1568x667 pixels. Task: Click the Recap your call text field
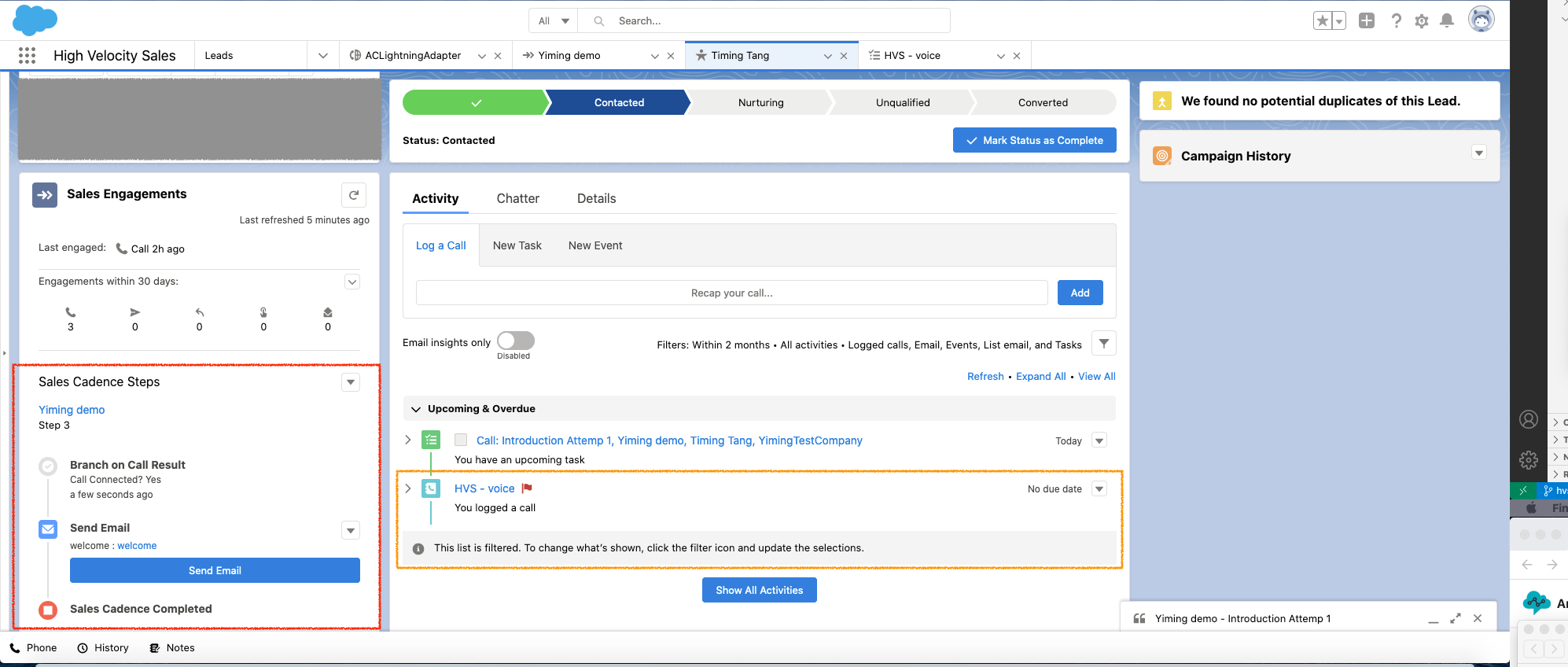[731, 293]
